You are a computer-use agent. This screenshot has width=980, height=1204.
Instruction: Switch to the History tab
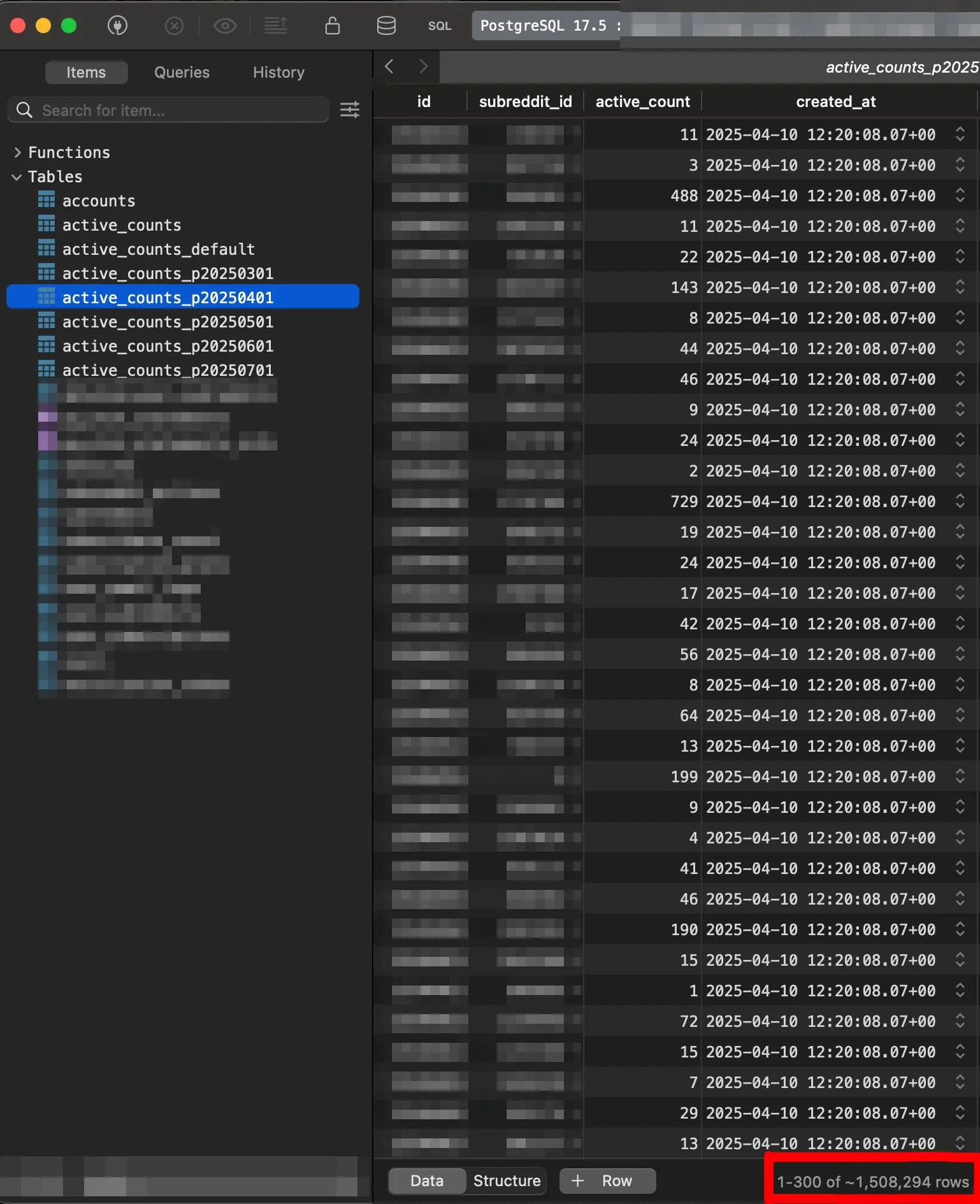(x=278, y=72)
